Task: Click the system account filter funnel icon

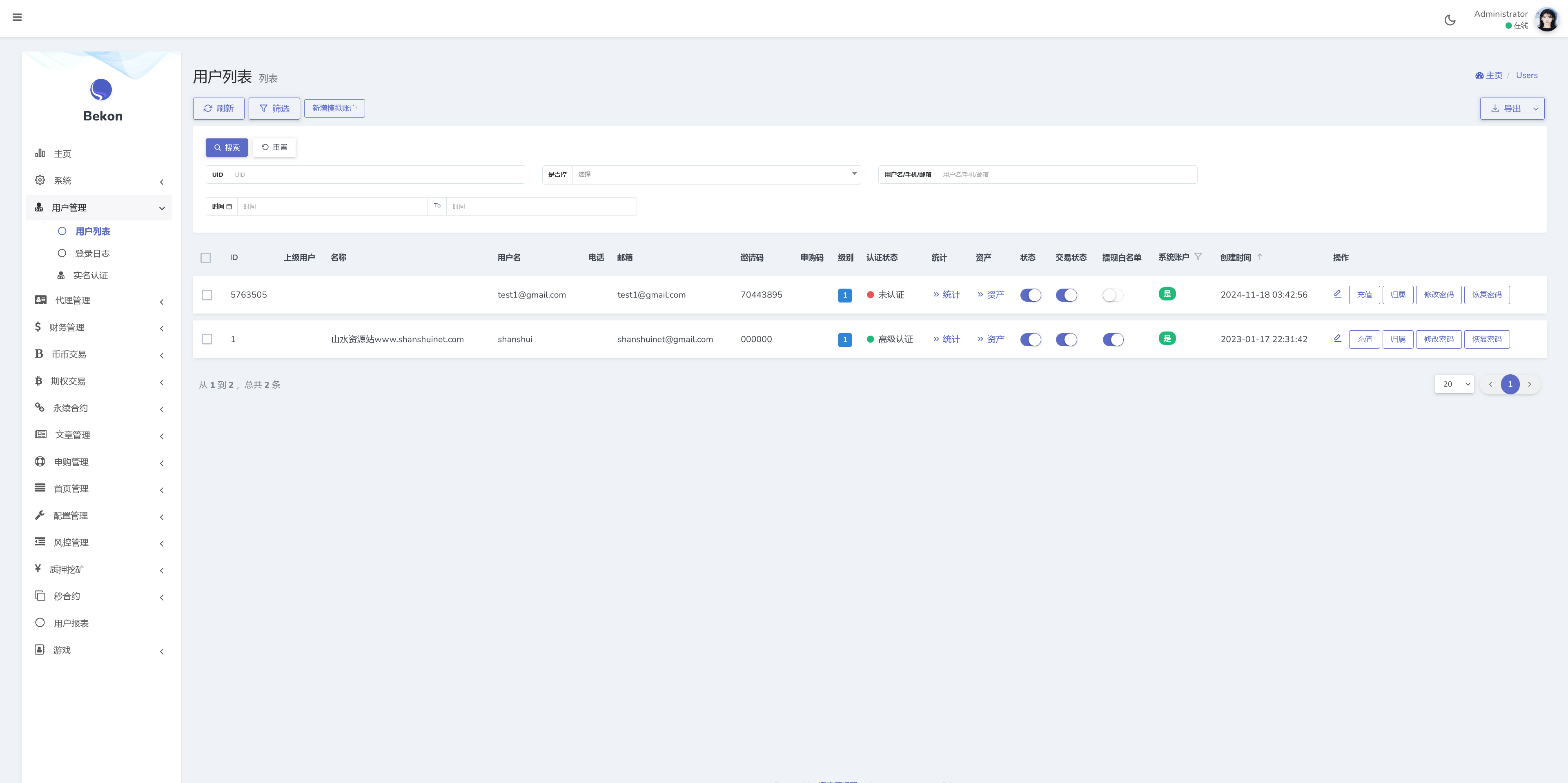Action: (1198, 257)
